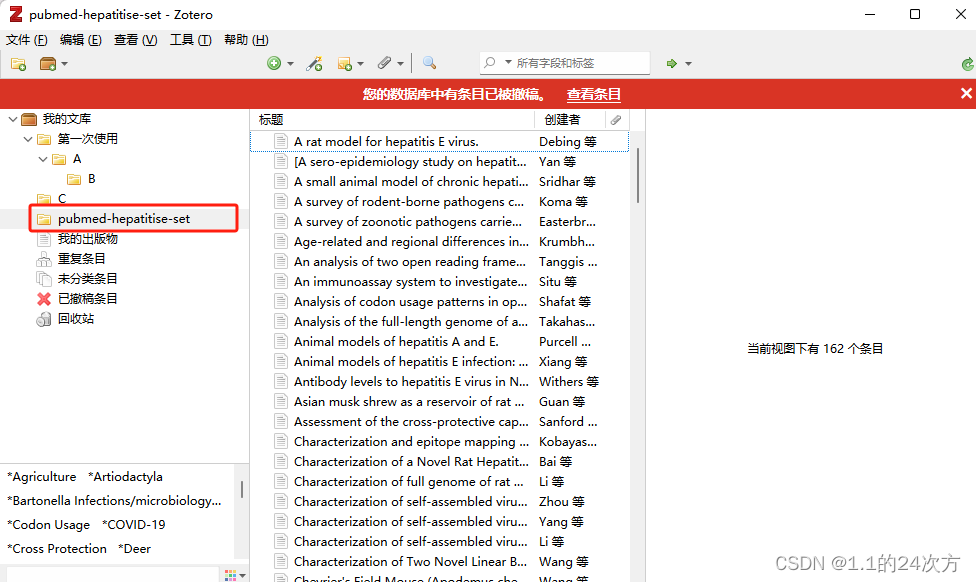Filter by the *Cross Protection tag

click(x=57, y=548)
